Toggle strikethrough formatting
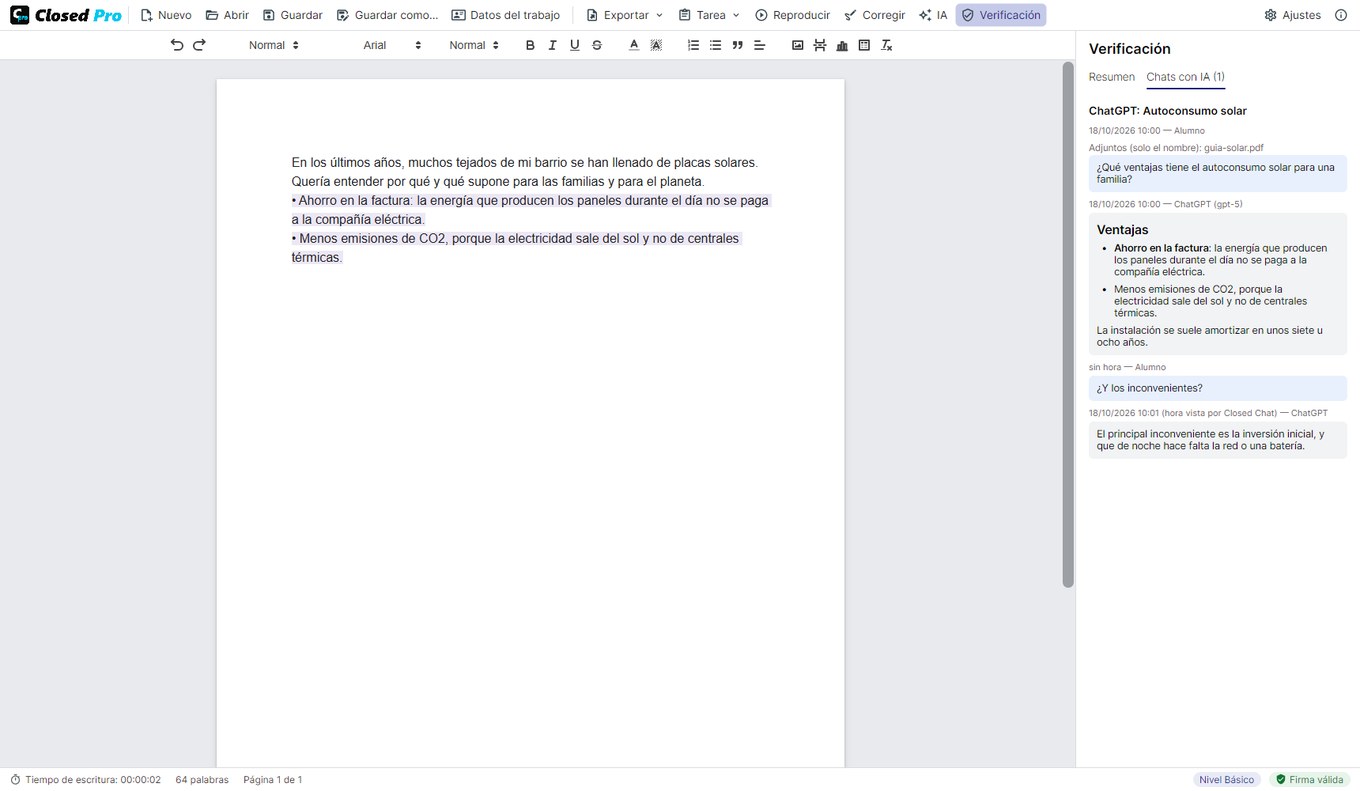 597,45
